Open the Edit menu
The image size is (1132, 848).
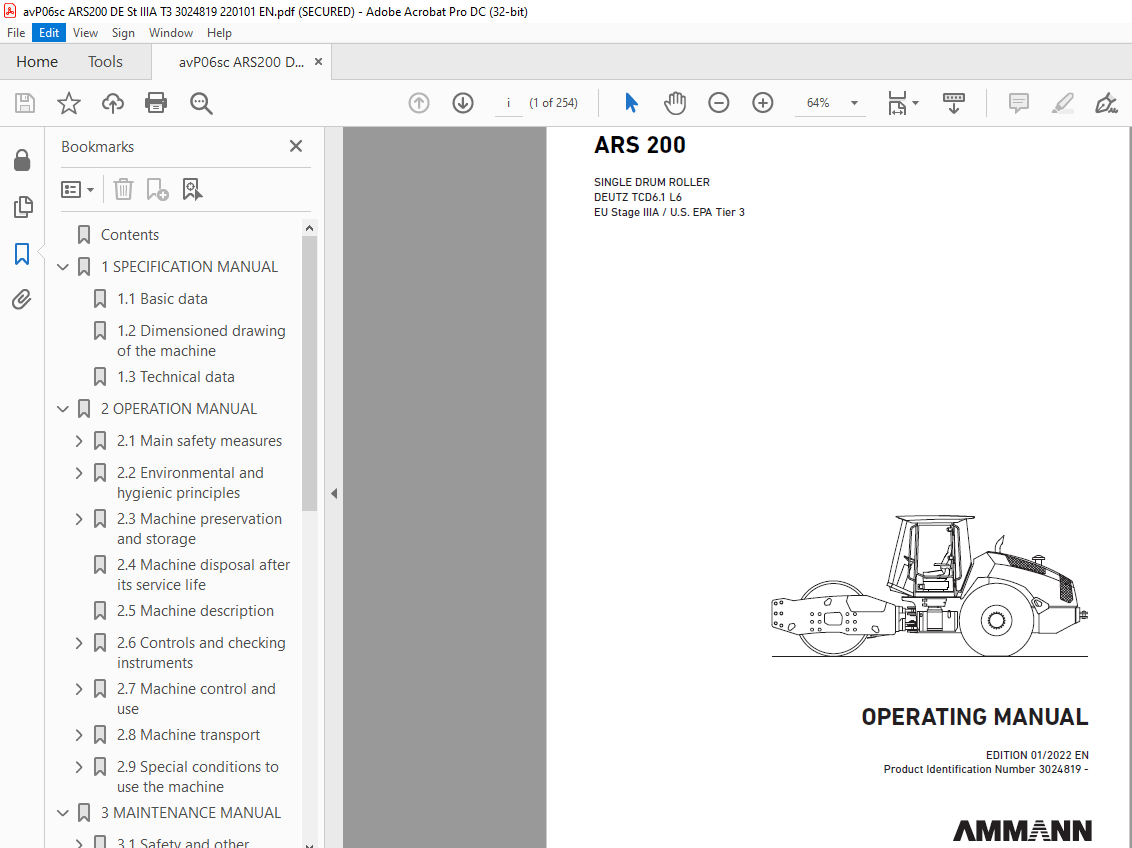coord(49,33)
